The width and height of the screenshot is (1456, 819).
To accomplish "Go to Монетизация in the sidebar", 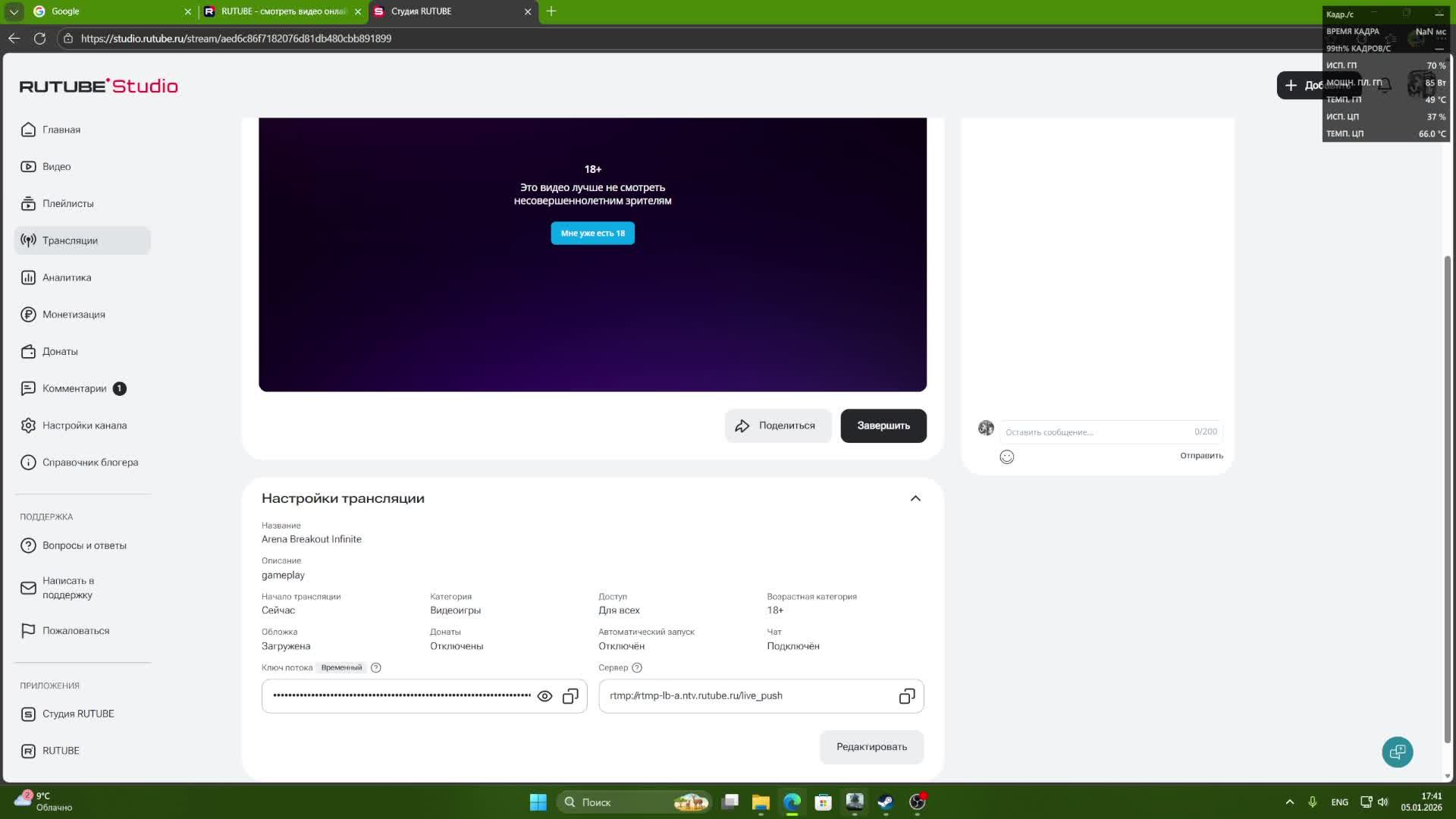I will [x=74, y=315].
